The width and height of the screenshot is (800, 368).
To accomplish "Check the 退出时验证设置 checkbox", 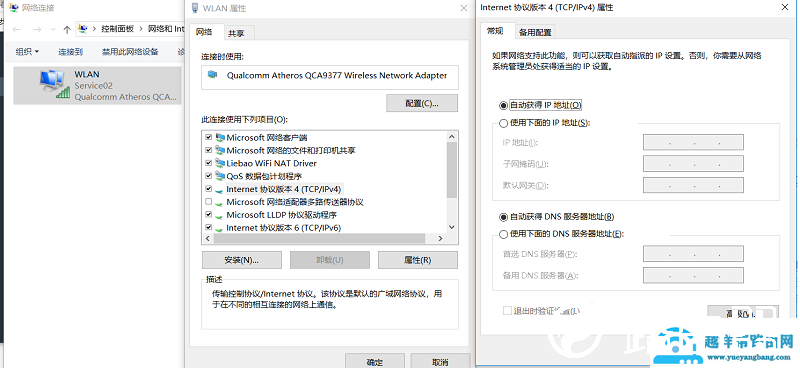I will tap(507, 310).
